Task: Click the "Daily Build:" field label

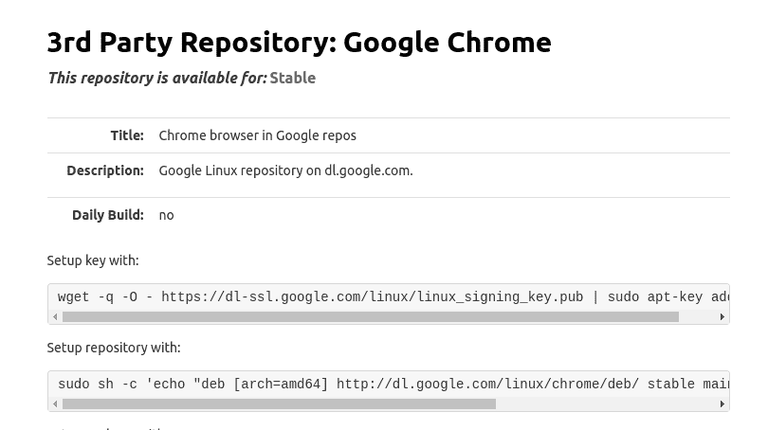Action: pyautogui.click(x=108, y=215)
